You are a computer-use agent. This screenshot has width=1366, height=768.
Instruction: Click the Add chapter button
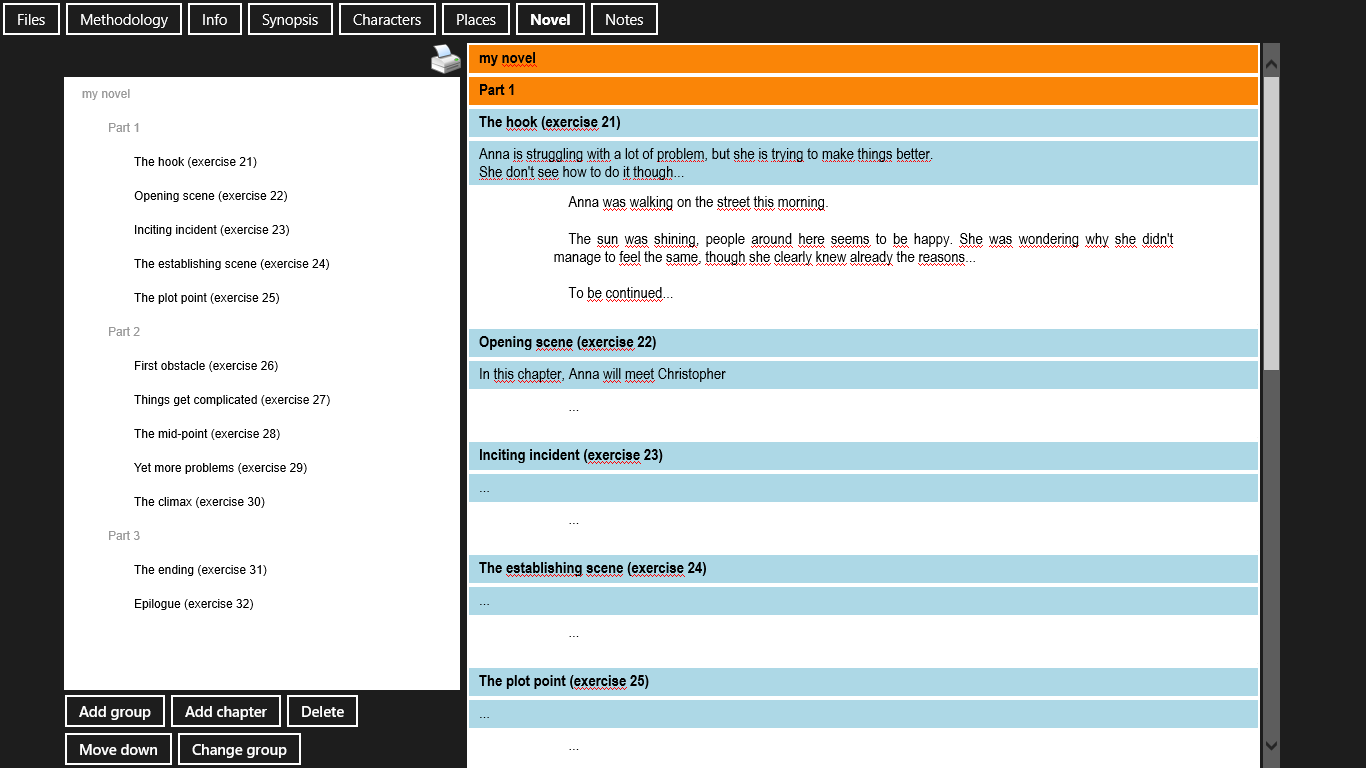226,712
